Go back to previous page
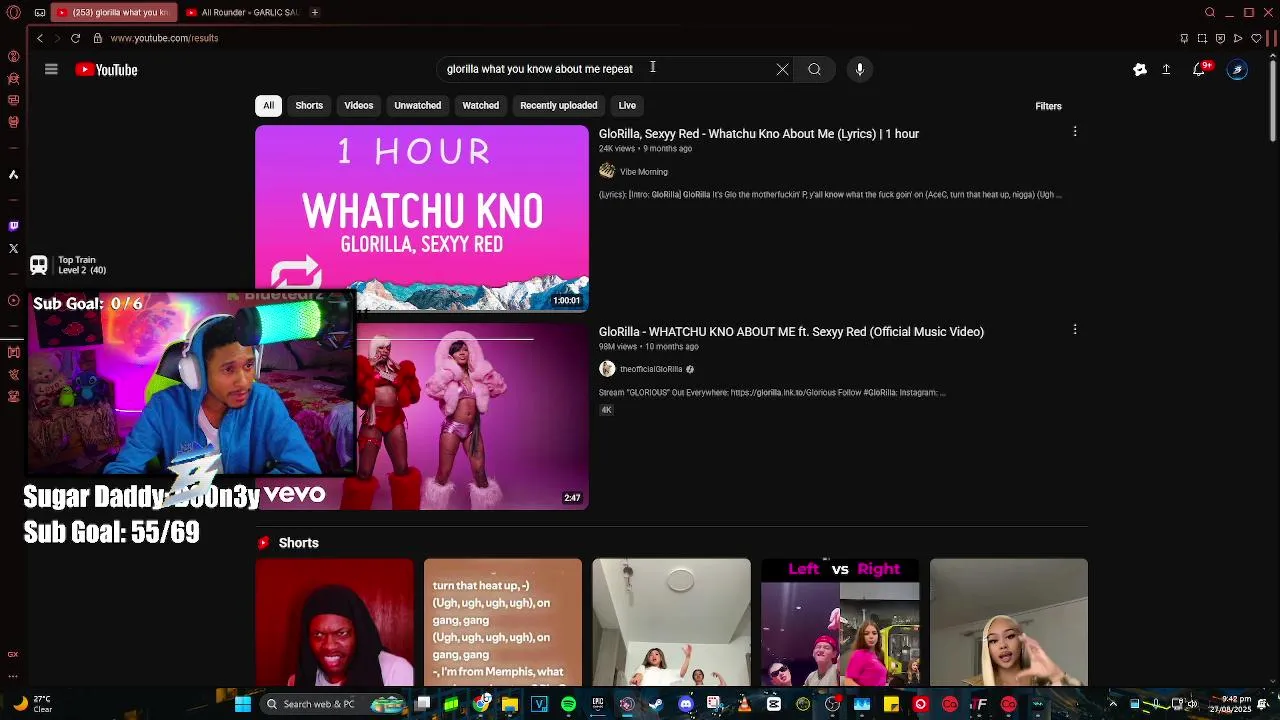The image size is (1280, 720). 40,38
